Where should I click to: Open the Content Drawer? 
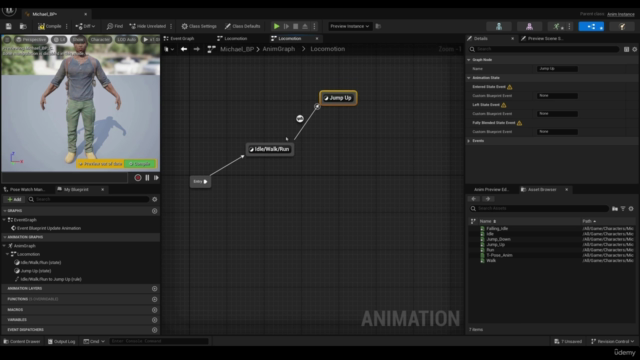point(22,341)
